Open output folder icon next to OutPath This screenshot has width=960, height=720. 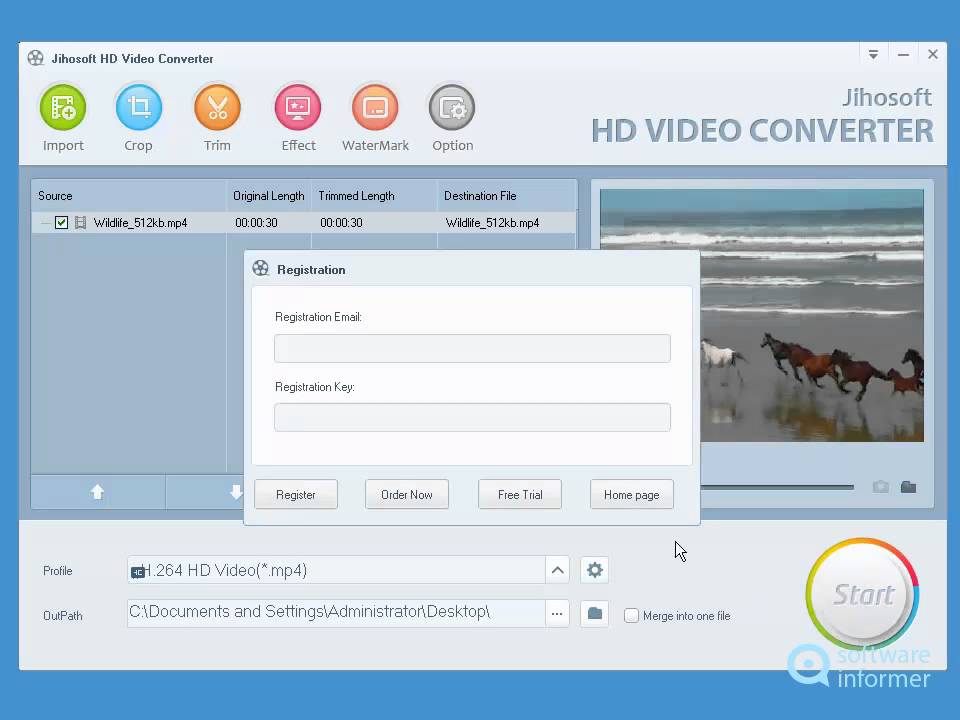click(594, 613)
